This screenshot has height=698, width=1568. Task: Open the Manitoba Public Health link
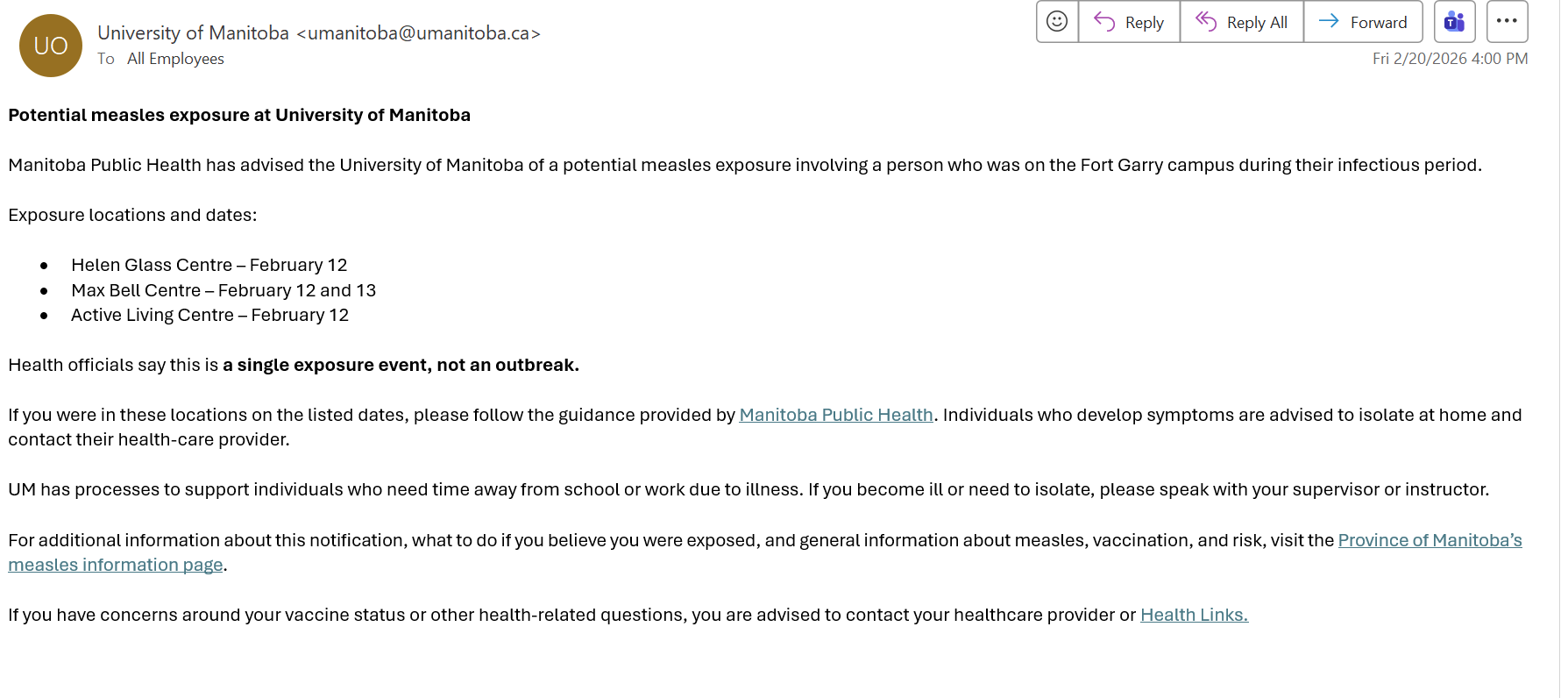(x=835, y=415)
